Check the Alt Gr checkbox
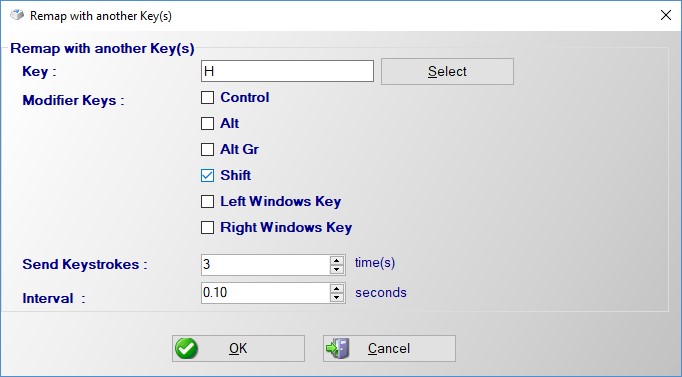 [x=207, y=149]
